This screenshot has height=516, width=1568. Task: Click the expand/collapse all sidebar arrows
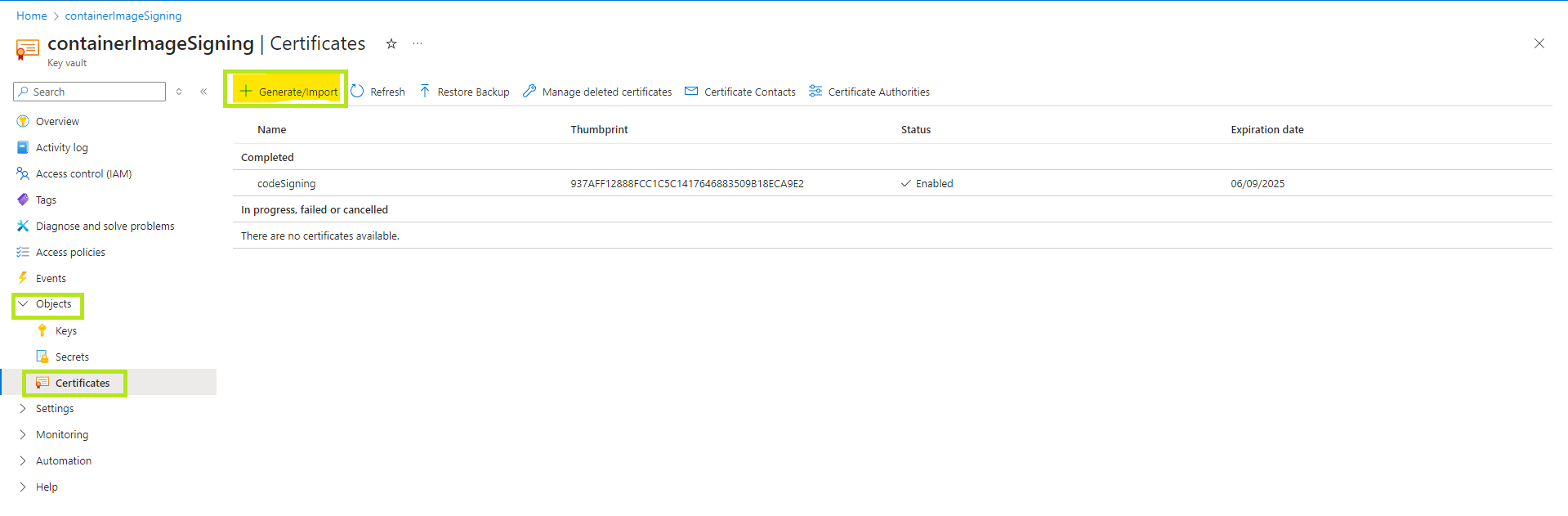click(x=179, y=92)
